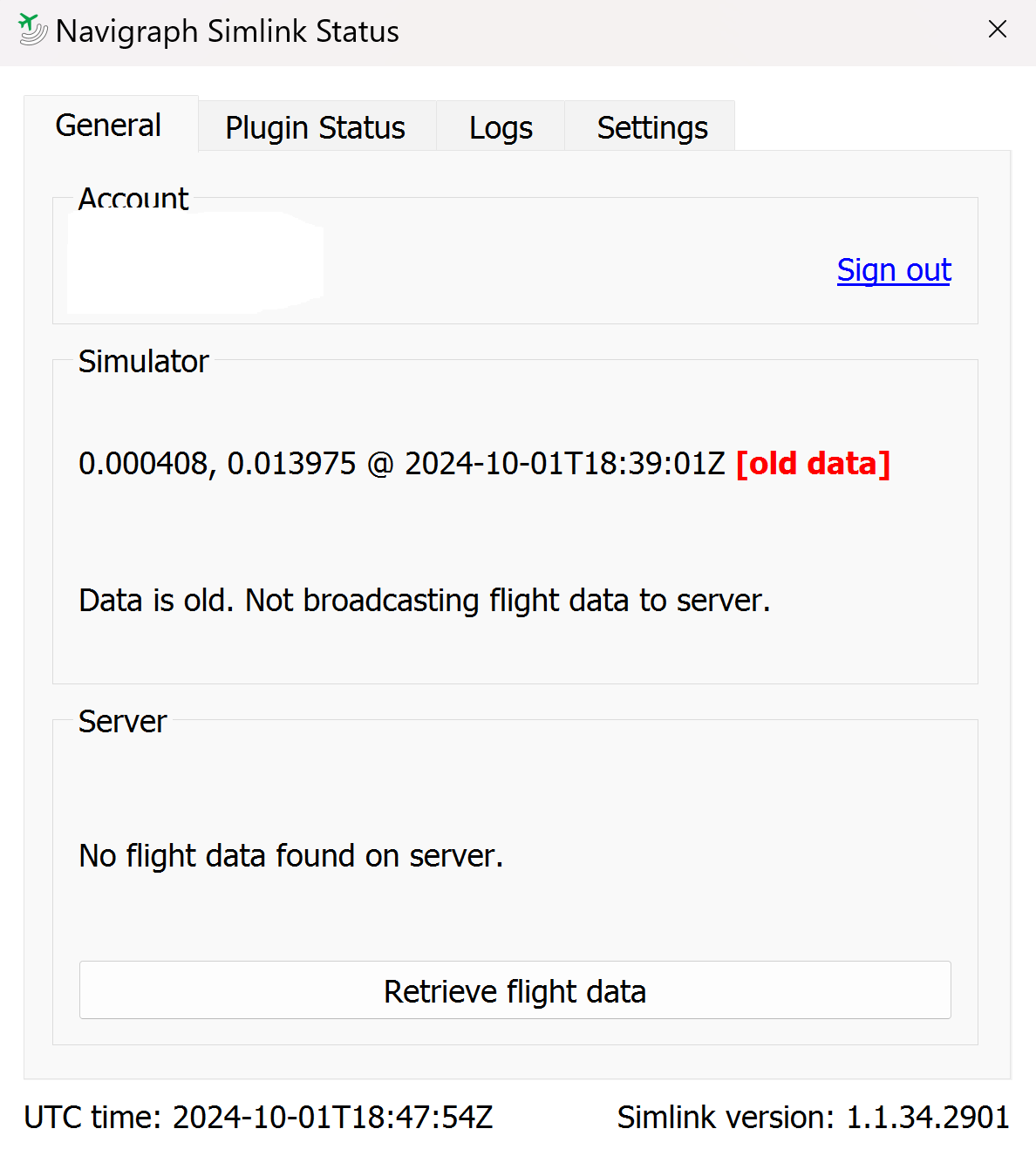
Task: Click the Server section label
Action: point(122,721)
